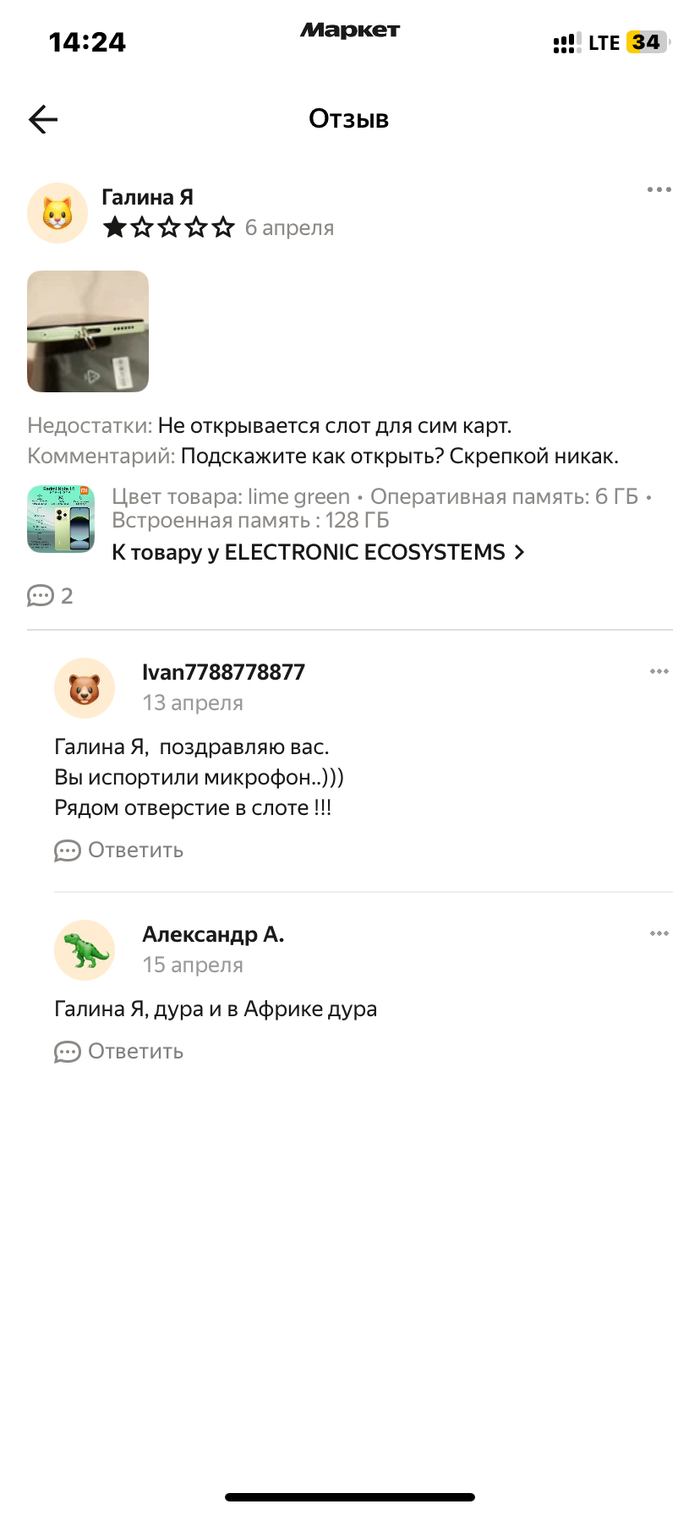
Task: Open three-dot menu for Ivan7788778877's comment
Action: [x=658, y=672]
